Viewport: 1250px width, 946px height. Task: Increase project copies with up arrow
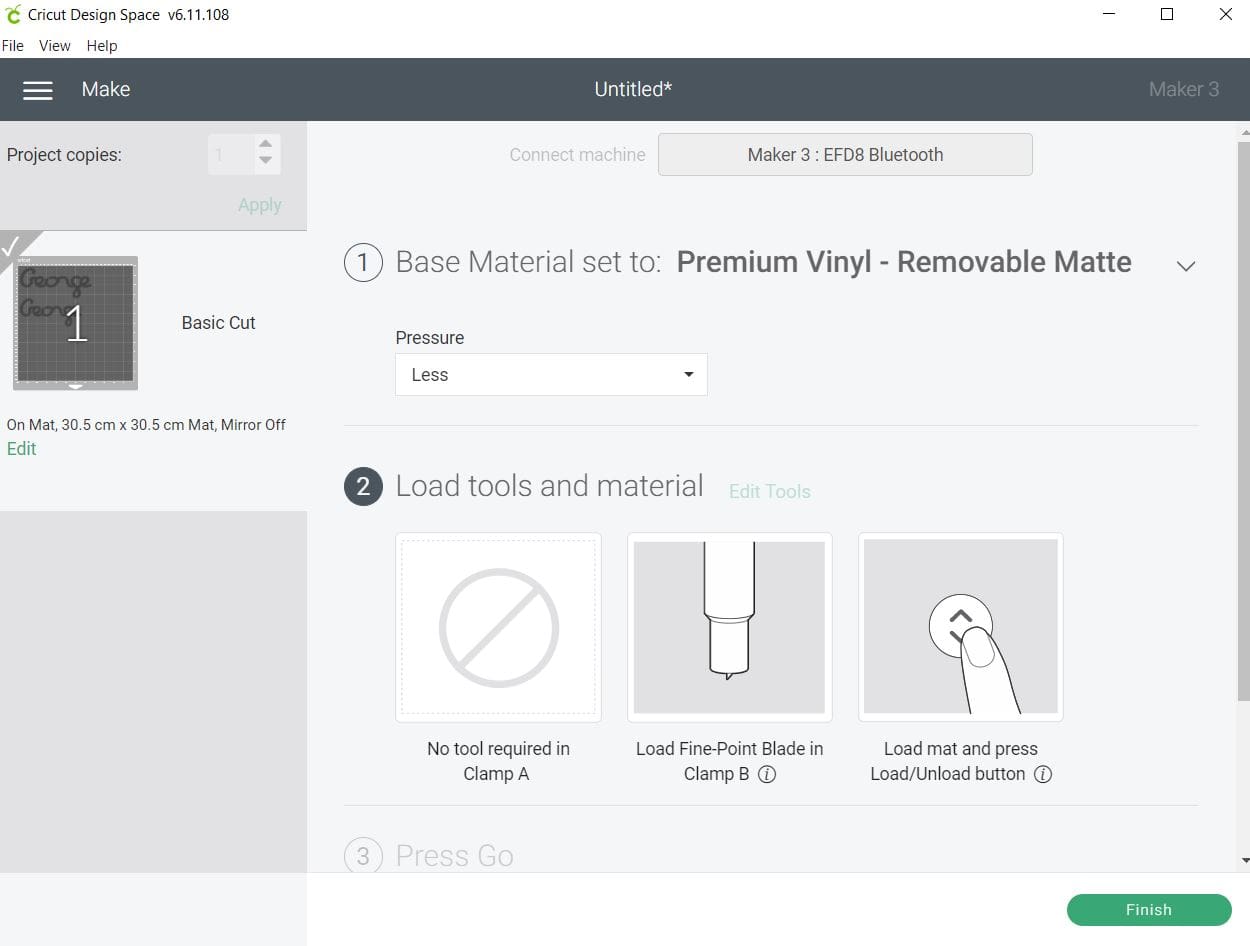pos(265,144)
